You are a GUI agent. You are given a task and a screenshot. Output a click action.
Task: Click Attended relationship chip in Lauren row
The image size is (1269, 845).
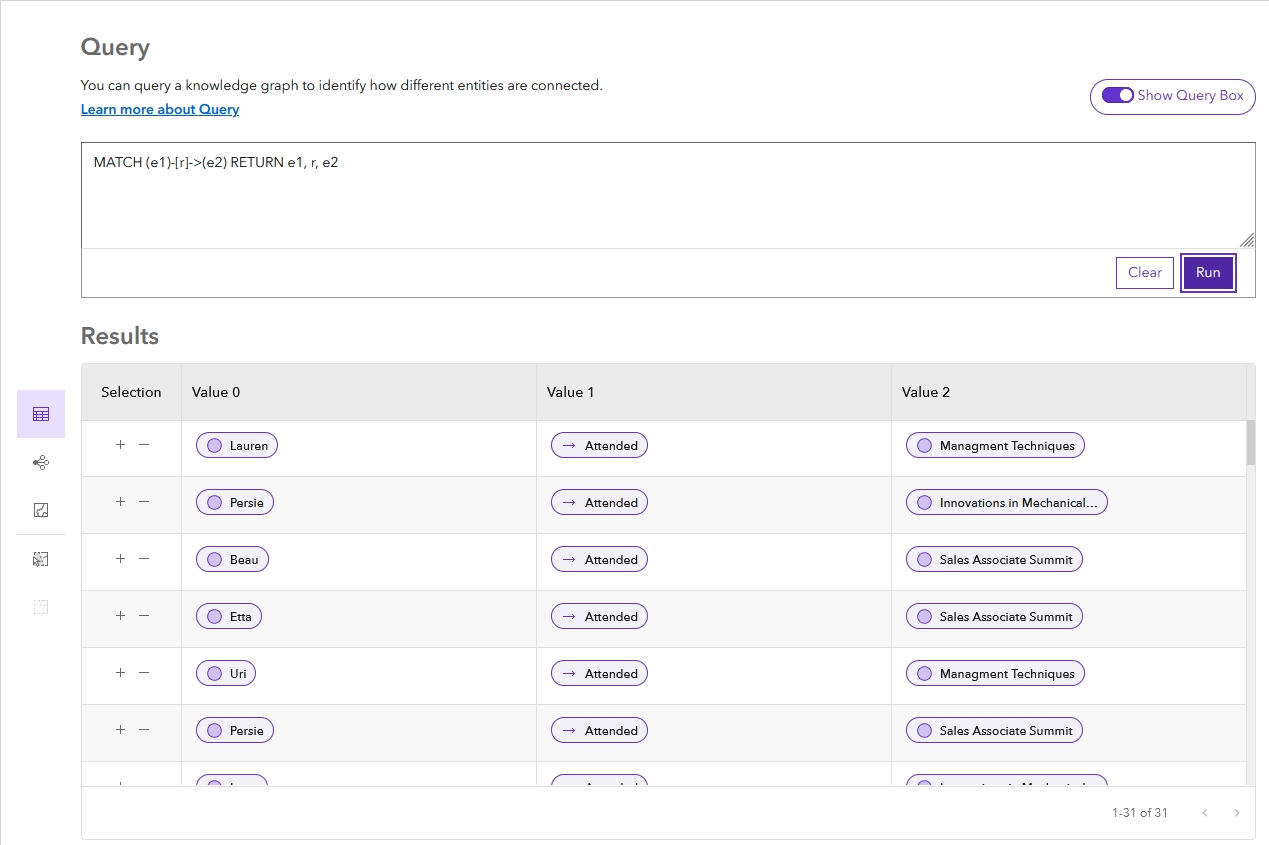click(x=599, y=446)
